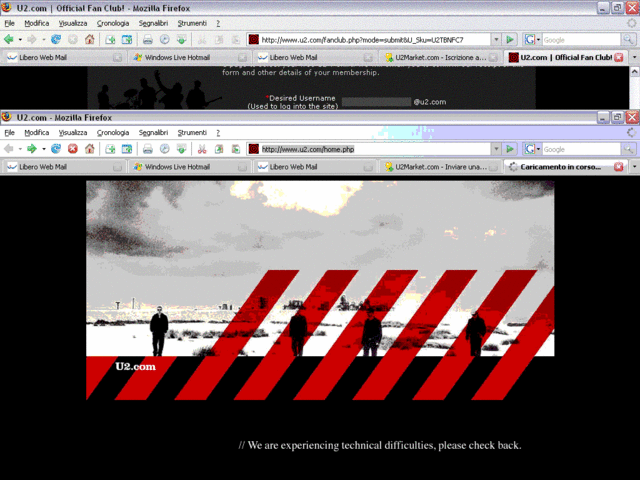
Task: Open new tab icon in Official Fan Club window
Action: point(110,40)
